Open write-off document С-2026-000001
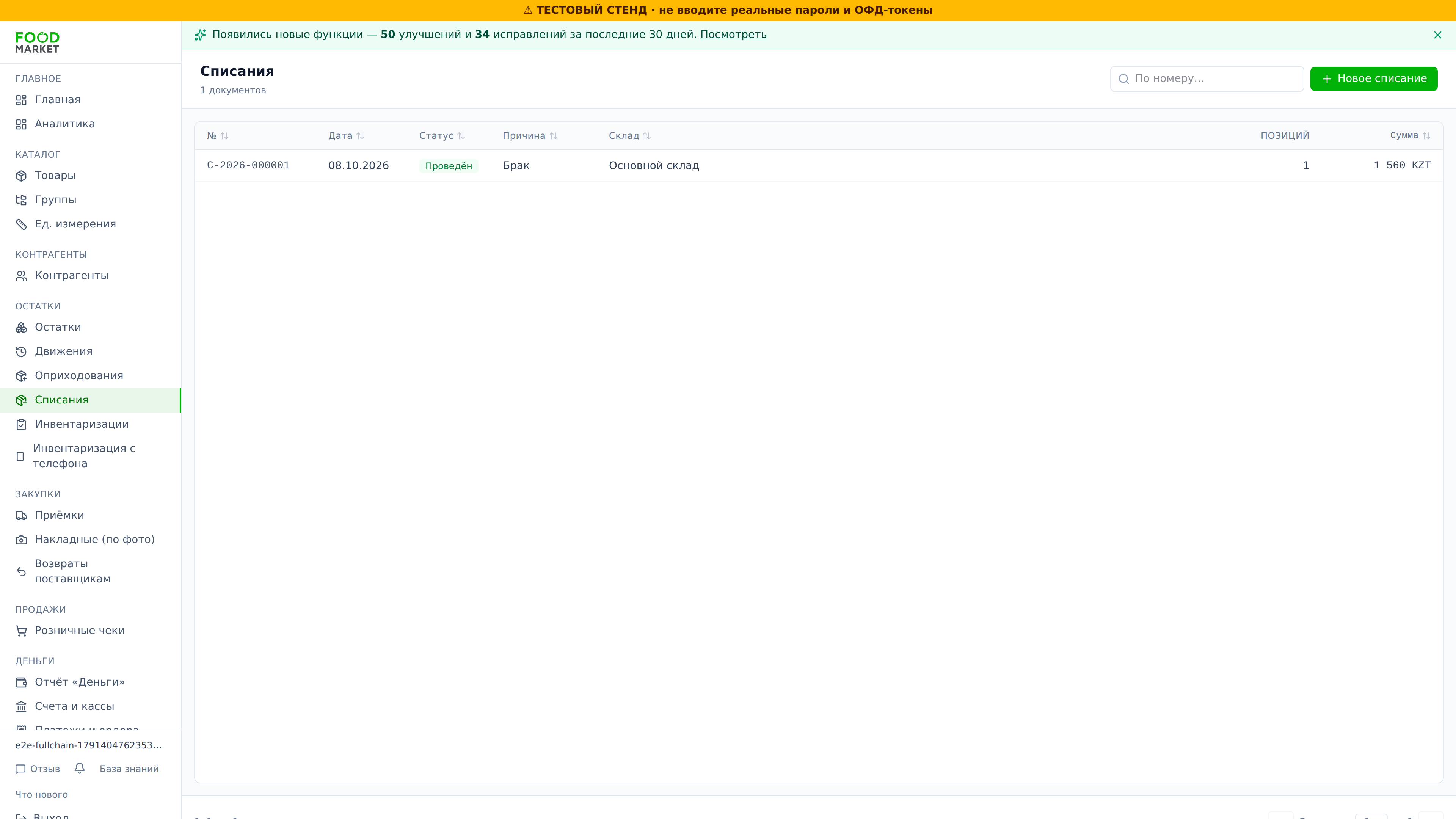Screen dimensions: 1456x819 coord(248,165)
